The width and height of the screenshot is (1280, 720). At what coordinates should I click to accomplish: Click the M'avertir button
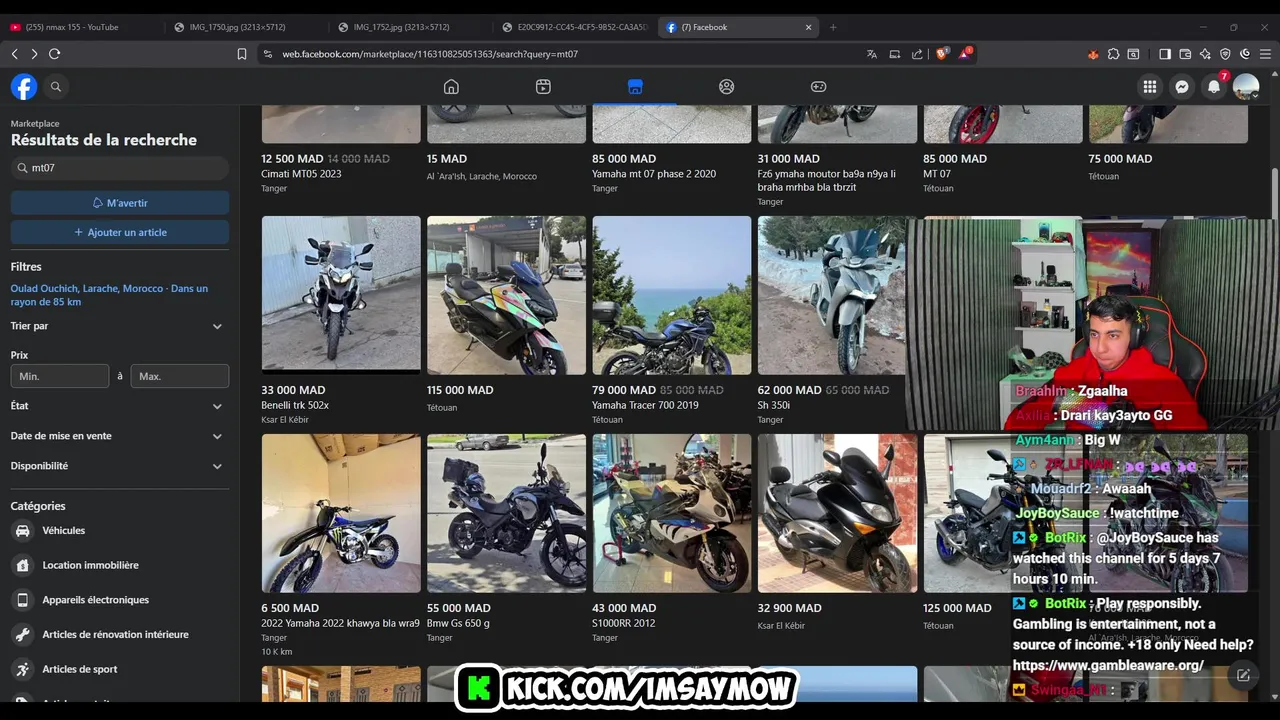tap(120, 203)
